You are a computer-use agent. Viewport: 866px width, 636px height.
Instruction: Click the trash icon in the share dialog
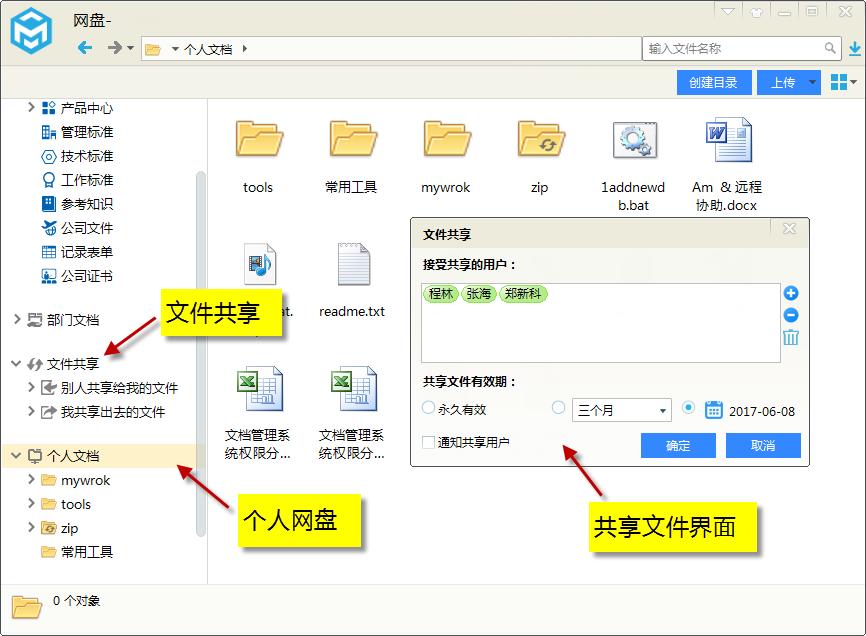[791, 338]
